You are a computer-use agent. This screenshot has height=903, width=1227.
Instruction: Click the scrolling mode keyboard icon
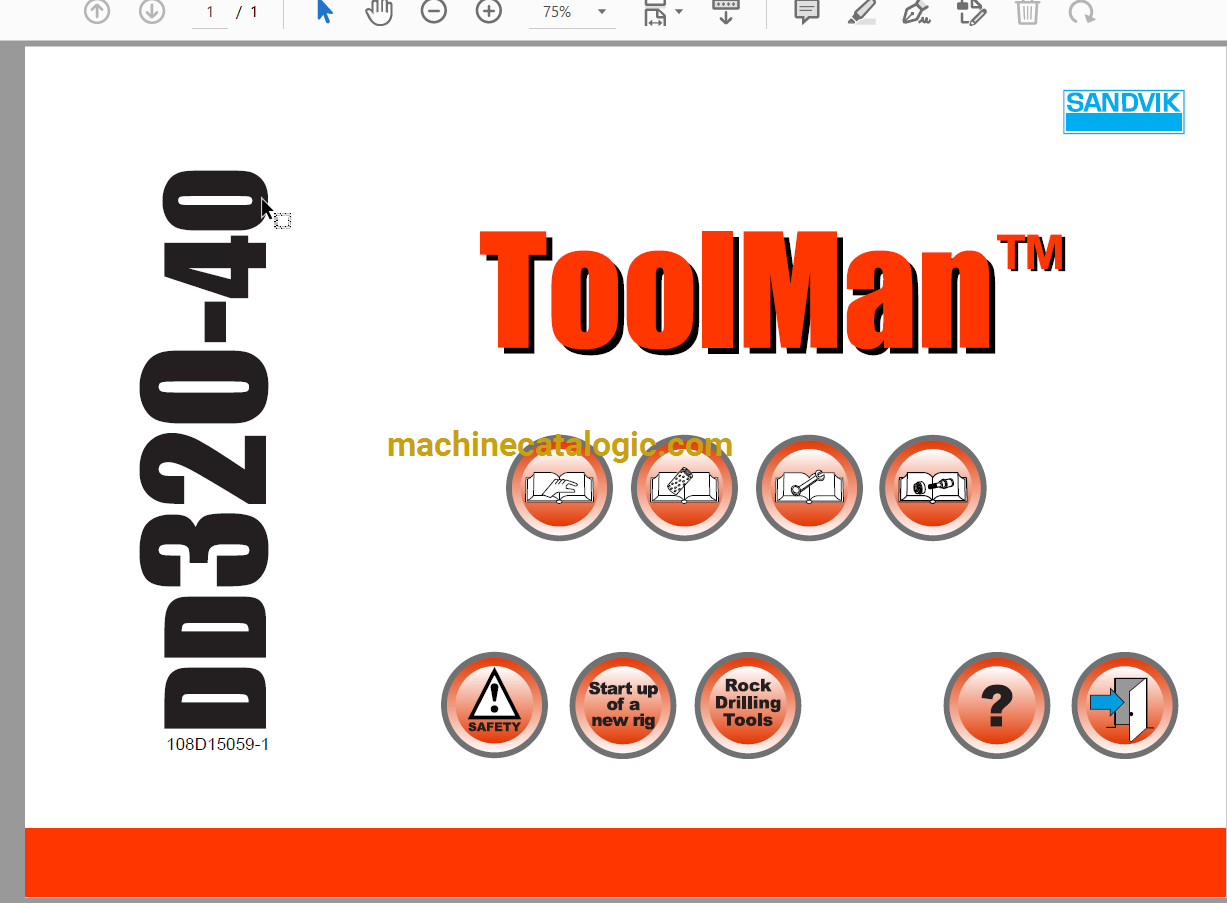click(x=725, y=12)
